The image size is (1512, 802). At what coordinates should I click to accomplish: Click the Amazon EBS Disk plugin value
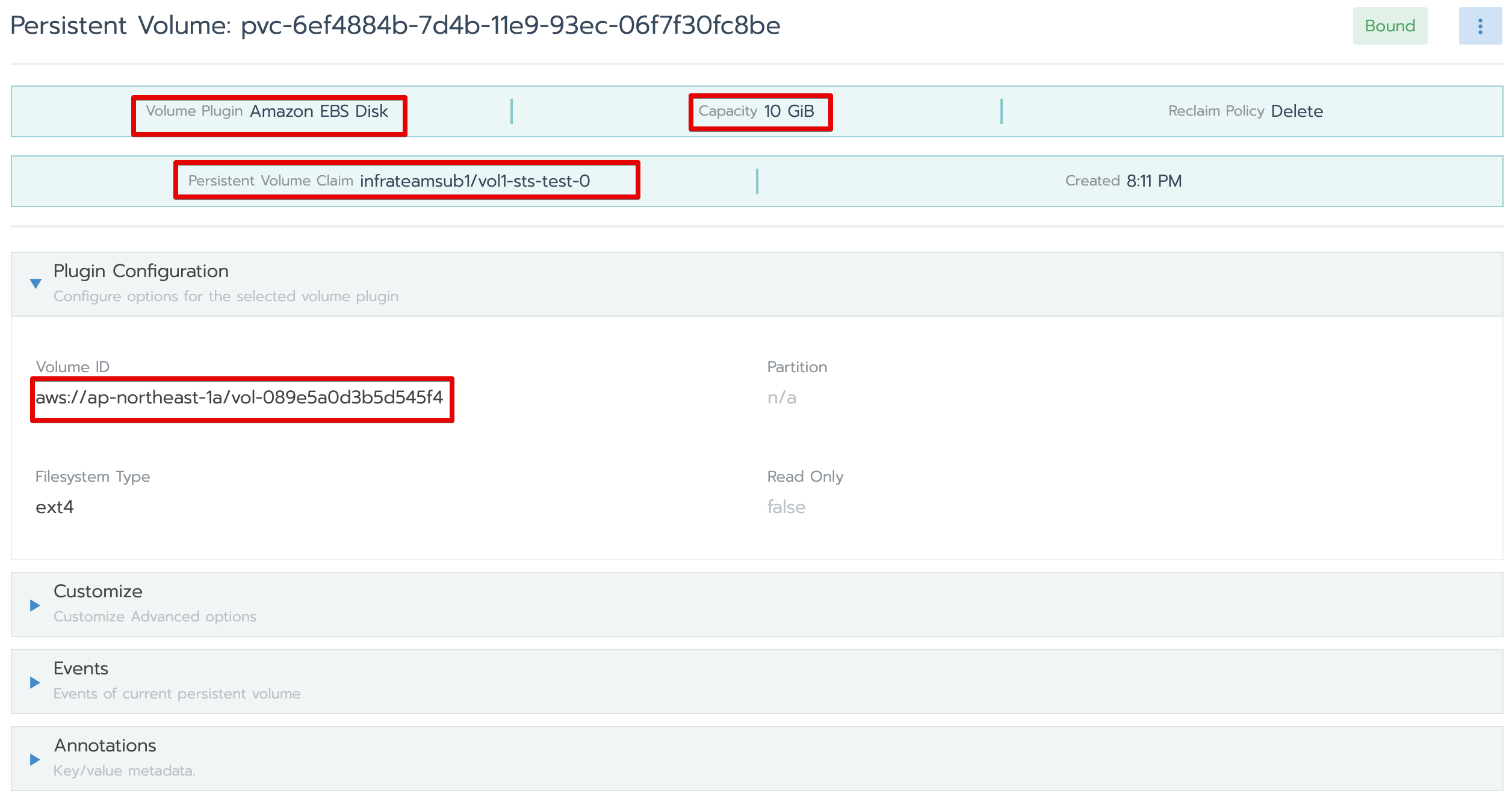tap(318, 111)
